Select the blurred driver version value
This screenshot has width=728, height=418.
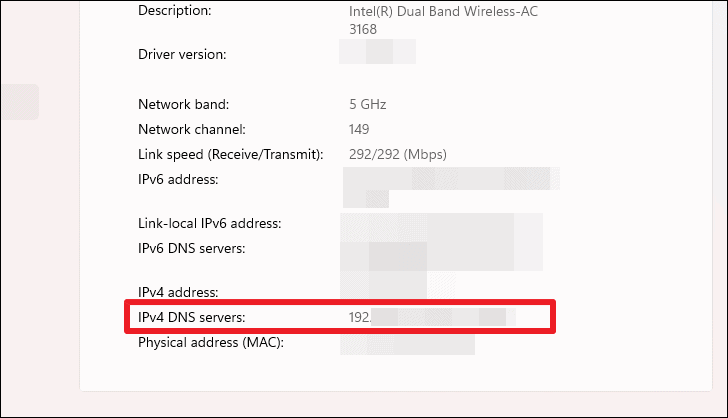pos(377,52)
